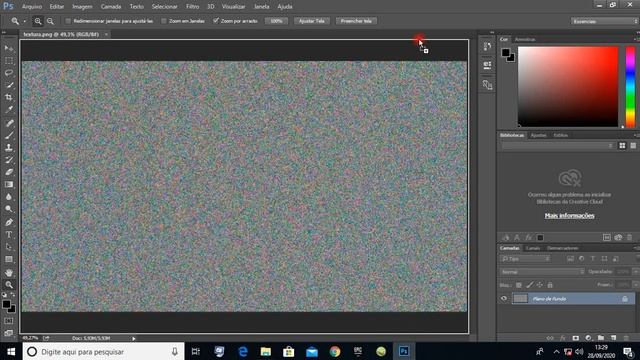Viewport: 640px width, 360px height.
Task: Select the Clone Stamp tool
Action: 9,147
